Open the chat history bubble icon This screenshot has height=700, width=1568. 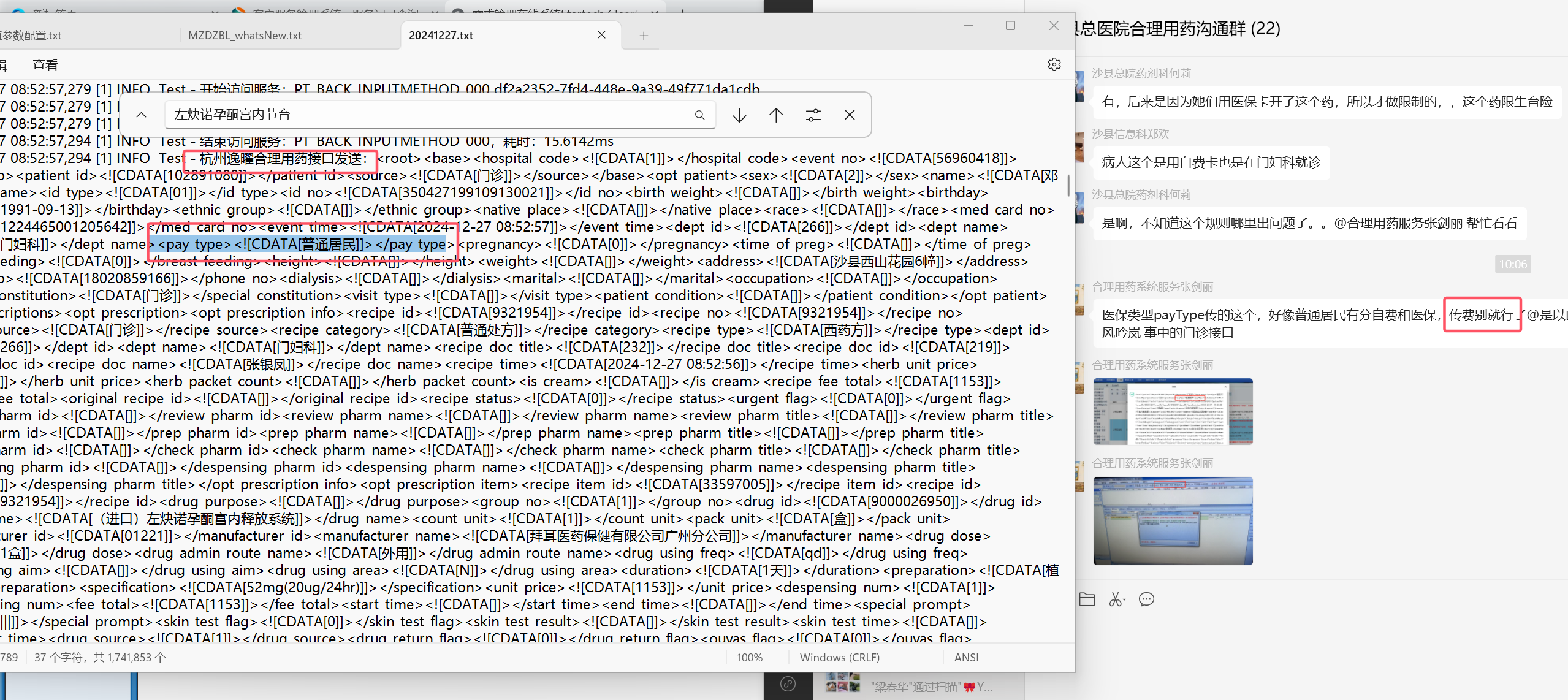(x=1146, y=599)
